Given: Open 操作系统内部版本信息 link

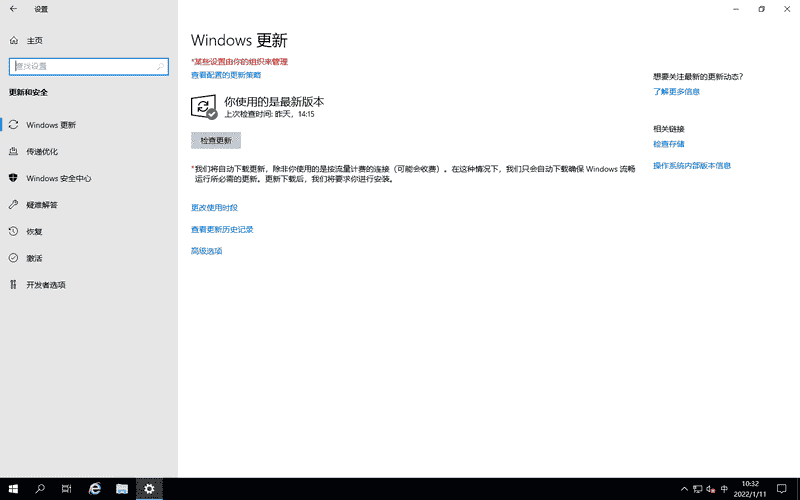Looking at the screenshot, I should pyautogui.click(x=692, y=165).
